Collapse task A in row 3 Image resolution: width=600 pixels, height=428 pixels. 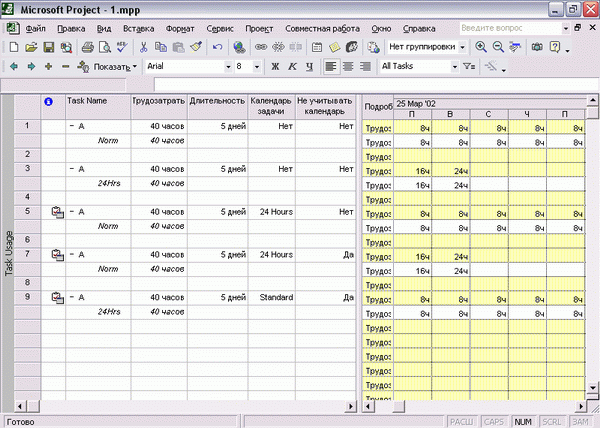(72, 169)
